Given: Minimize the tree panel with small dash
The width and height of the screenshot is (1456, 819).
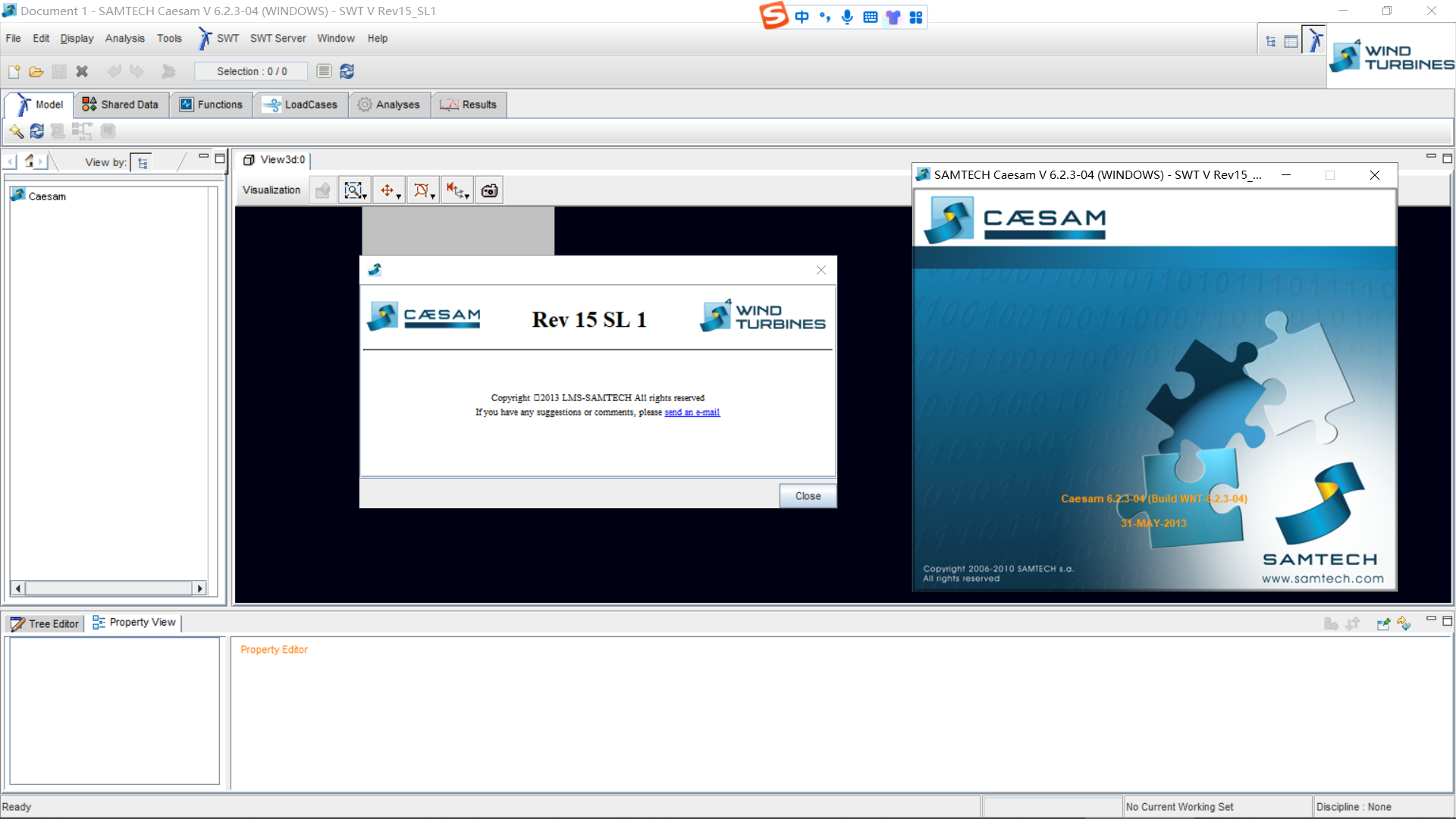Looking at the screenshot, I should (203, 155).
